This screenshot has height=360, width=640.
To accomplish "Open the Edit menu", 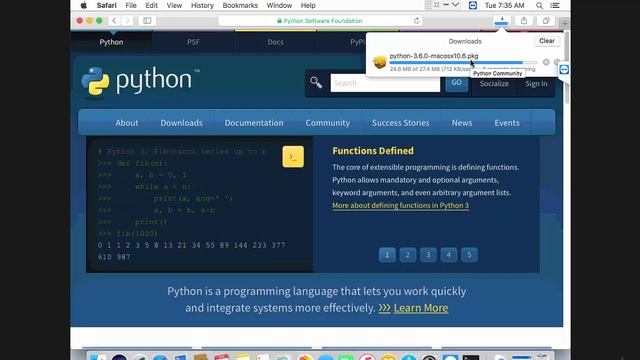I will (x=151, y=5).
